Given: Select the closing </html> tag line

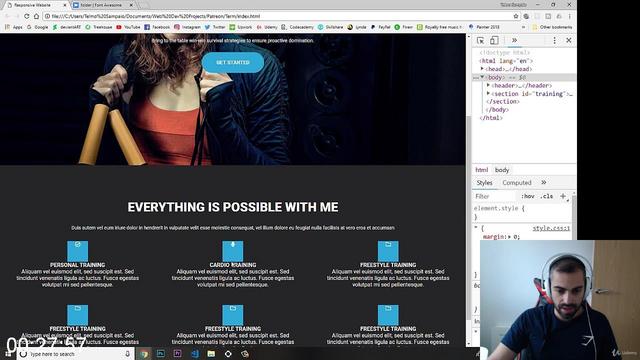Looking at the screenshot, I should coord(491,118).
